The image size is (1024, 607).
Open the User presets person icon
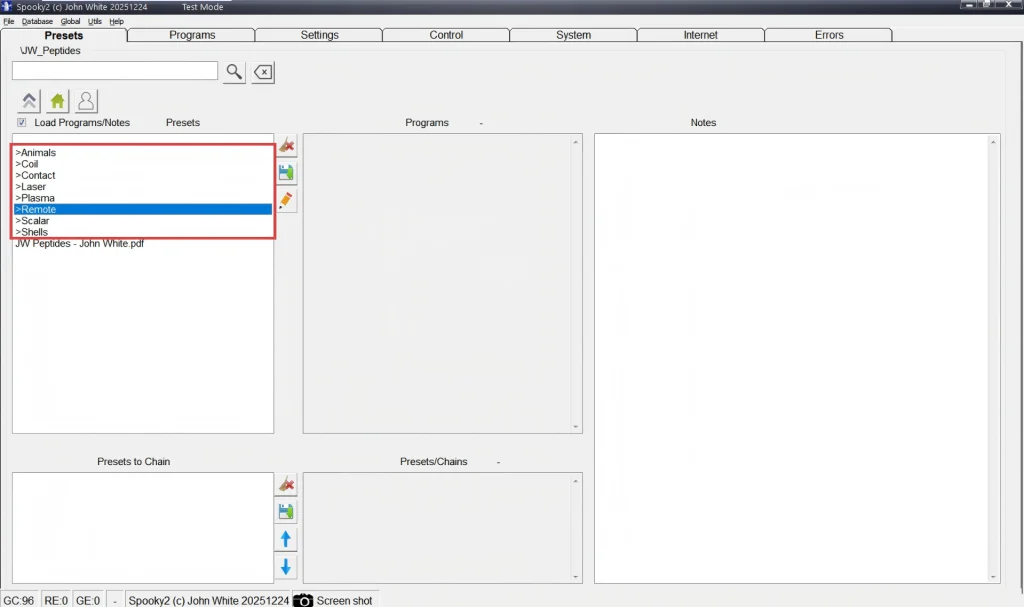click(x=86, y=101)
